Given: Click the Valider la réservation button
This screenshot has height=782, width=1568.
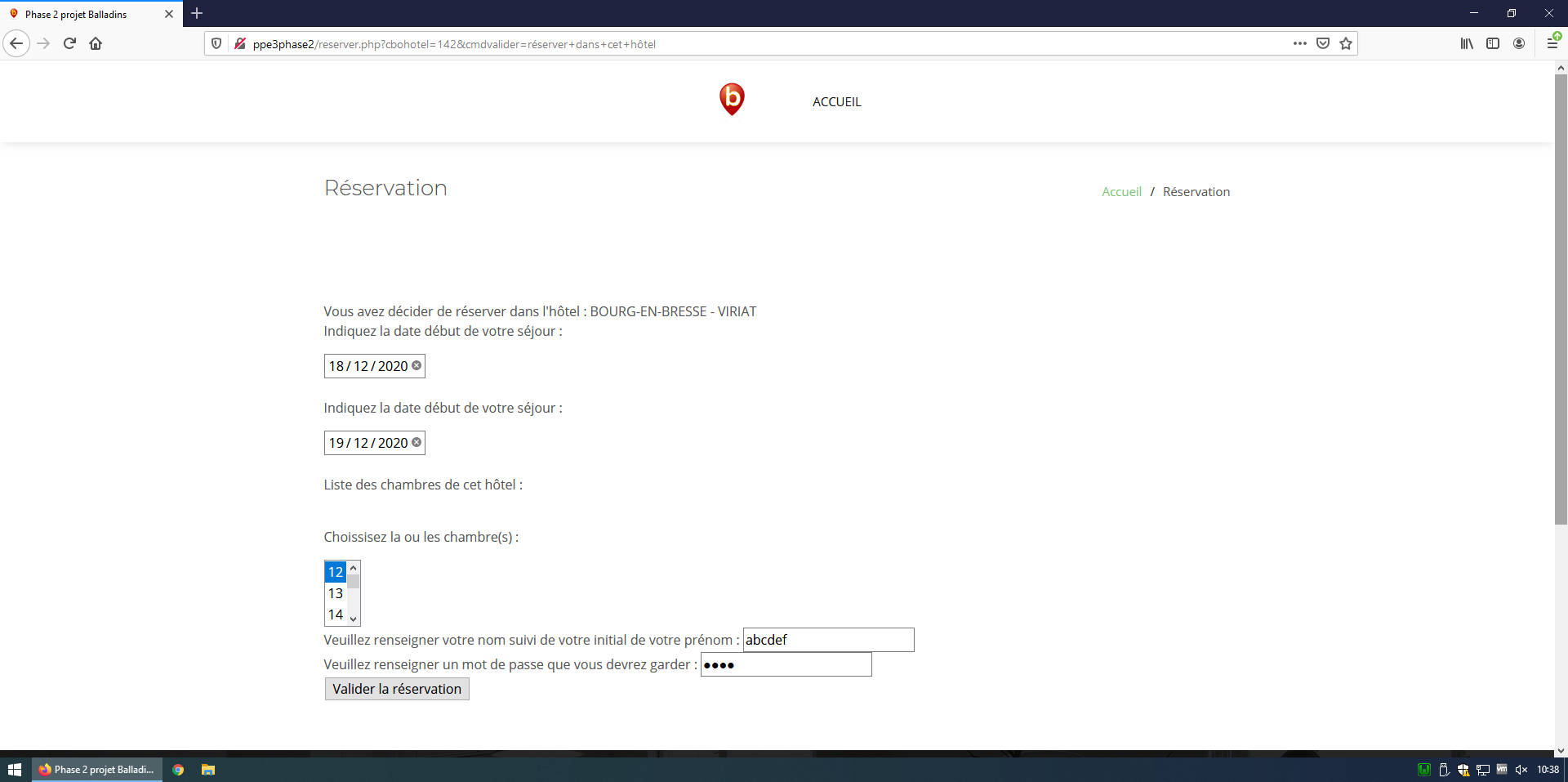Looking at the screenshot, I should (x=397, y=689).
